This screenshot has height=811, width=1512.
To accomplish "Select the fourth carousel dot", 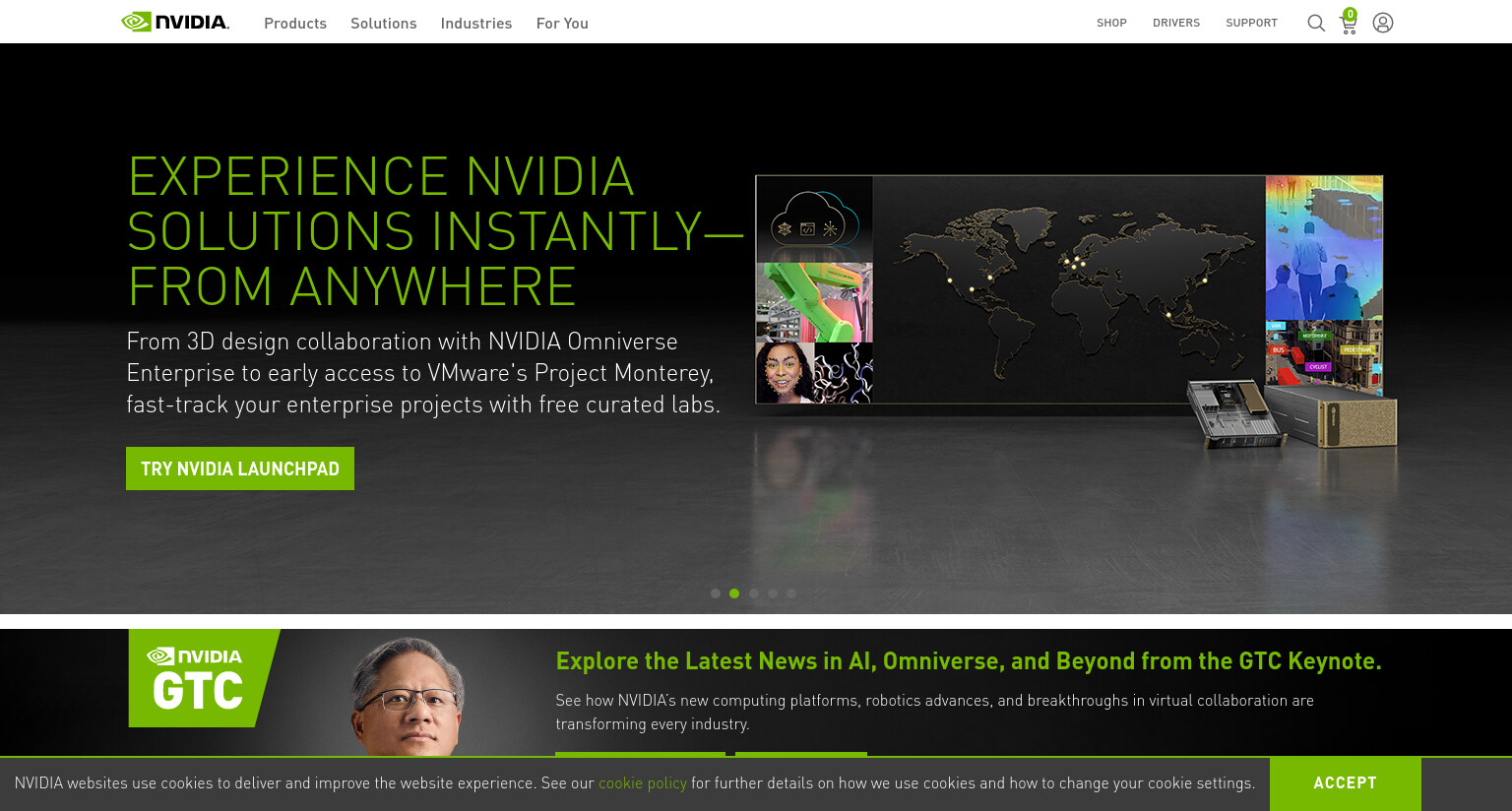I will coord(773,593).
